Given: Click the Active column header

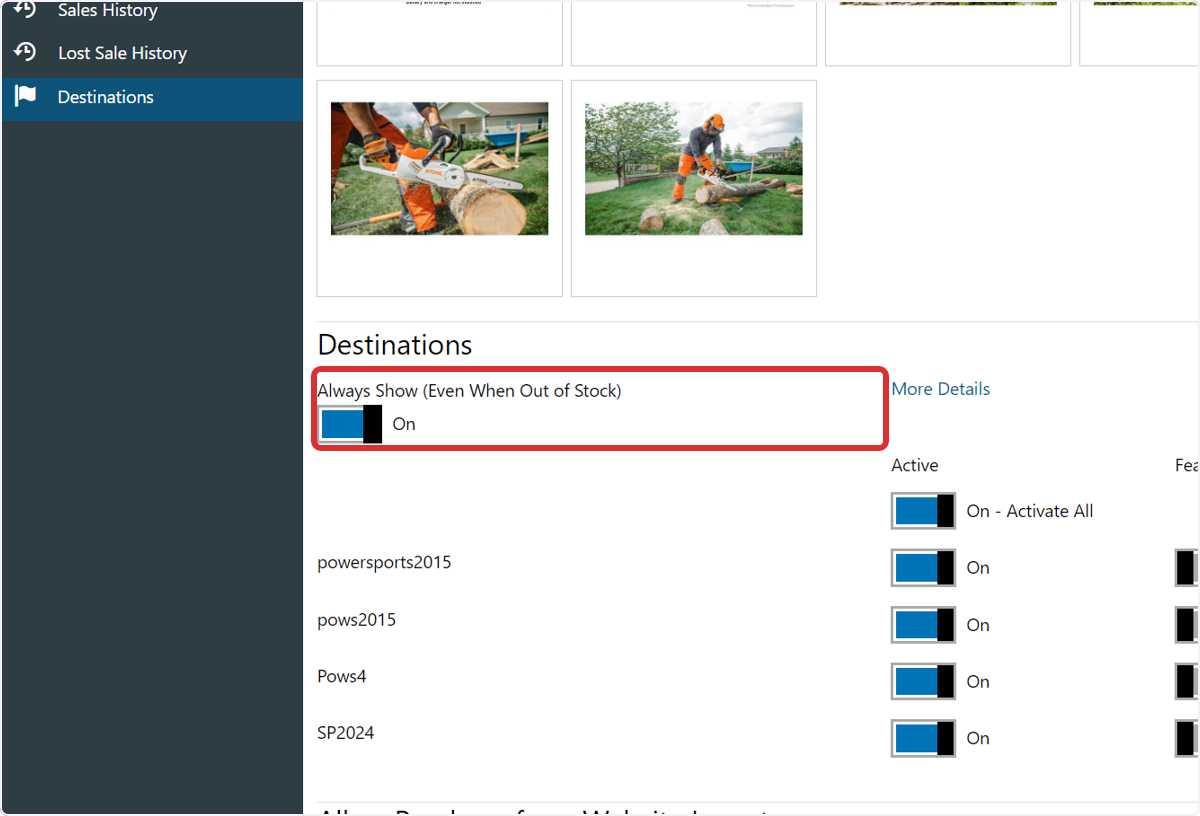Looking at the screenshot, I should (915, 465).
